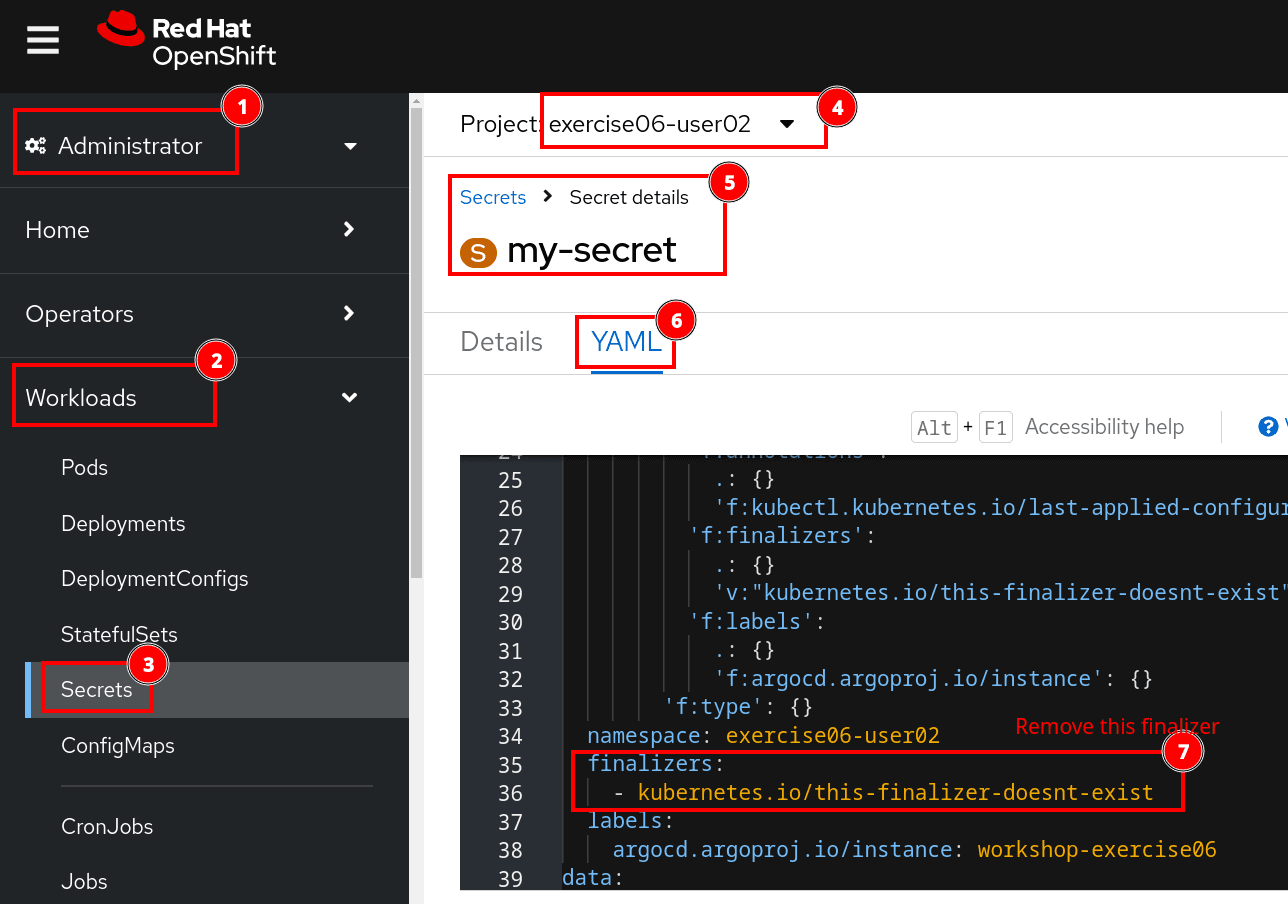Click the Red Hat OpenShift logo
Image resolution: width=1288 pixels, height=904 pixels.
187,41
